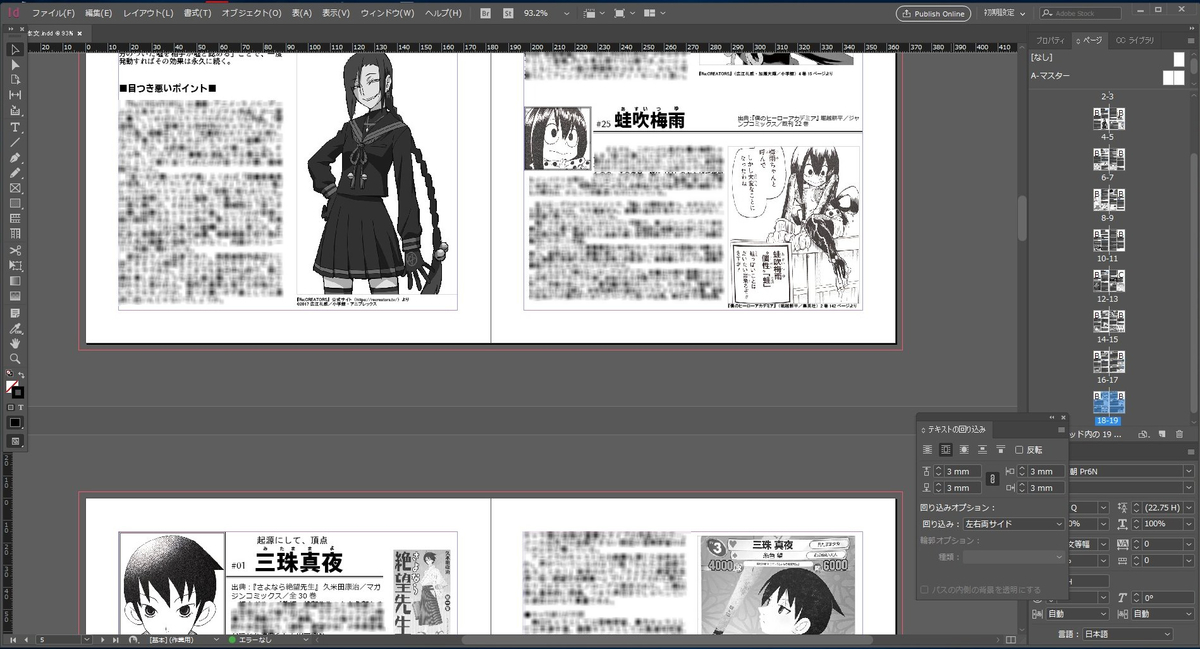Delete selected pages with trash icon
The height and width of the screenshot is (649, 1200).
(x=1179, y=434)
